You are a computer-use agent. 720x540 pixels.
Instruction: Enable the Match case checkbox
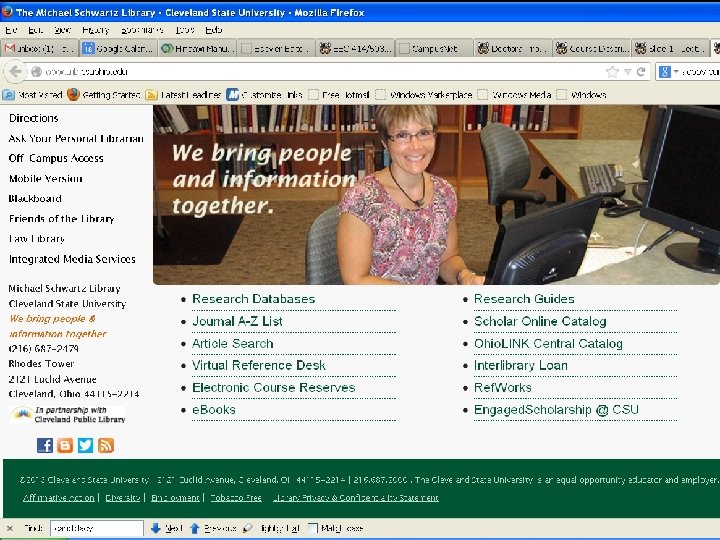(312, 529)
